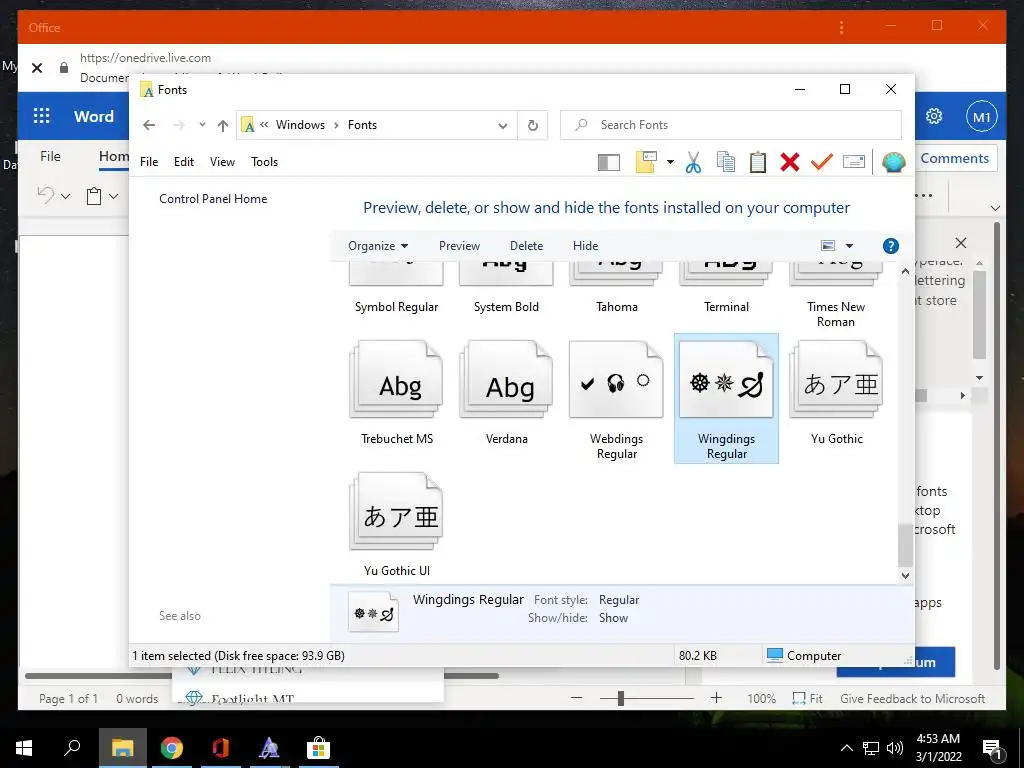Click the System Bold font label
This screenshot has height=768, width=1024.
click(506, 307)
